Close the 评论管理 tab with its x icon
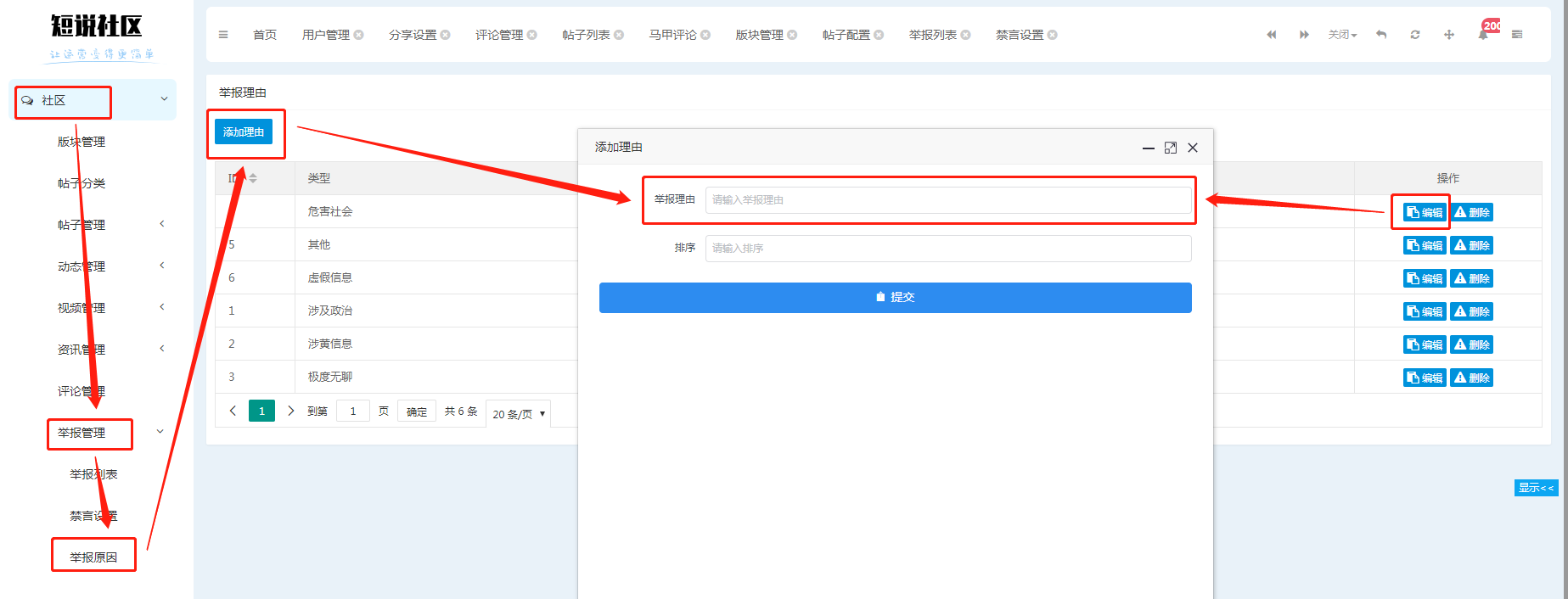1568x599 pixels. pos(532,35)
